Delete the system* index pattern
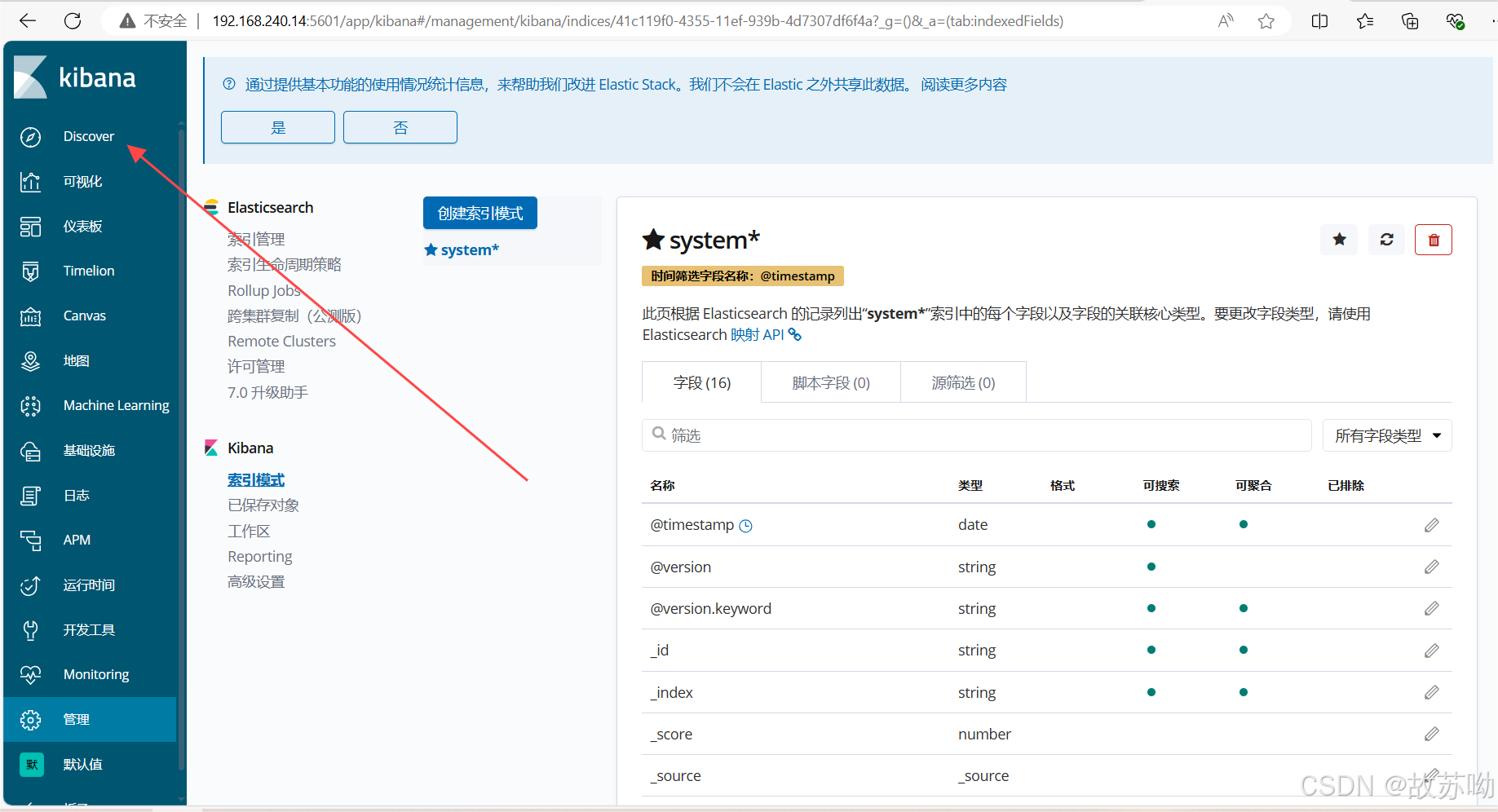This screenshot has height=812, width=1498. 1434,240
